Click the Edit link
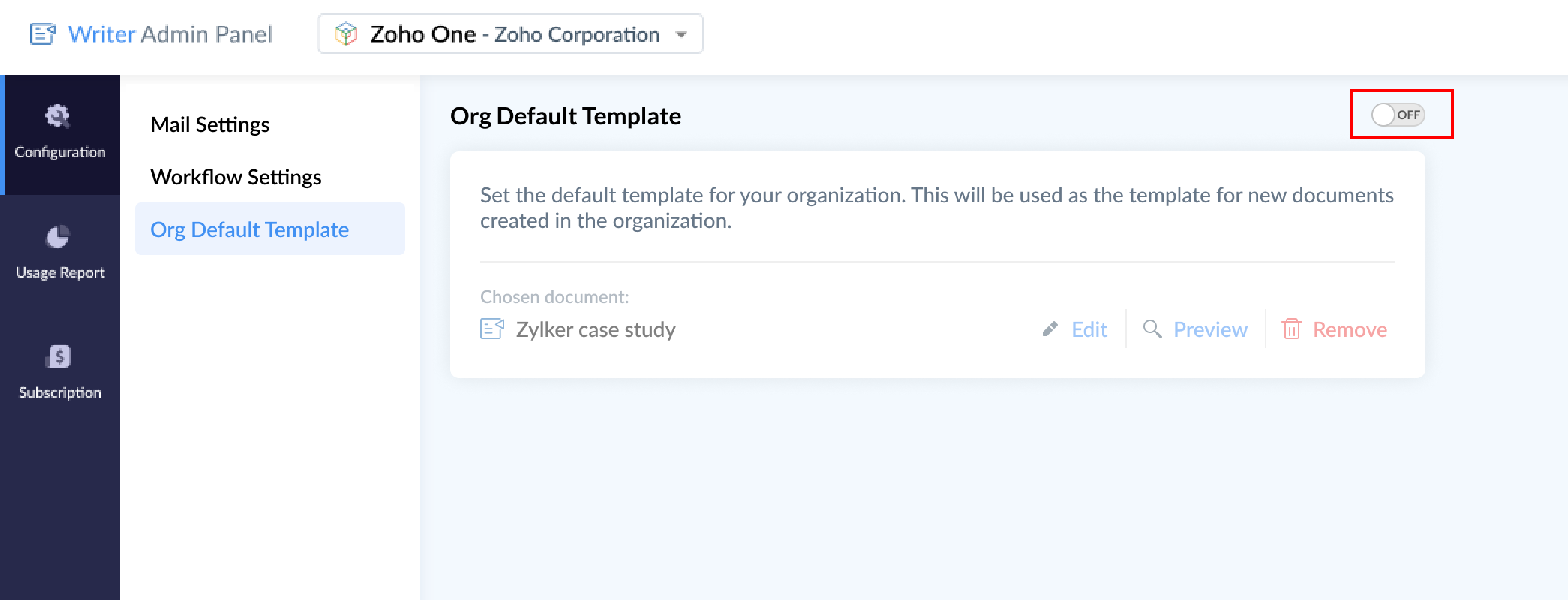This screenshot has height=600, width=1568. (x=1089, y=329)
